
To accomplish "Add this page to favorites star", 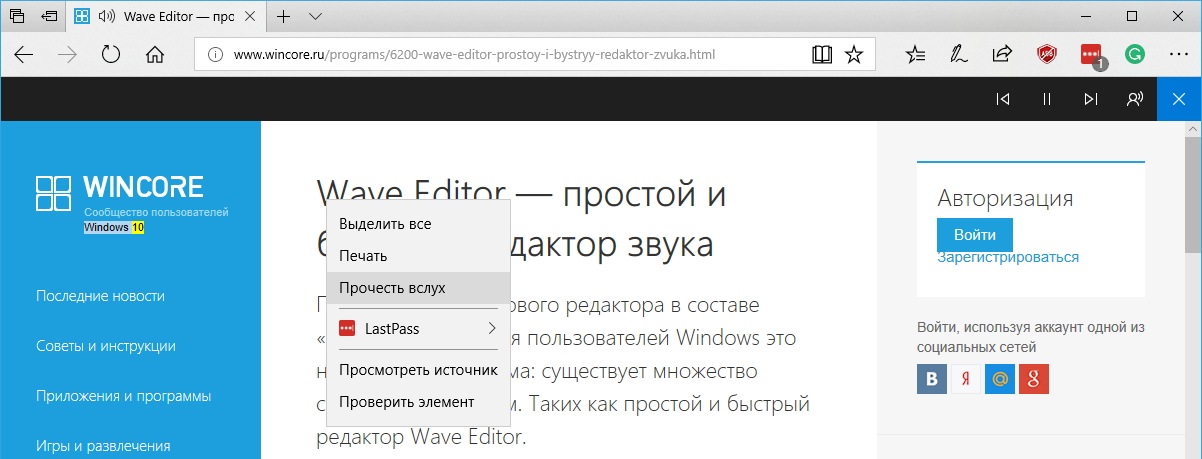I will [853, 55].
